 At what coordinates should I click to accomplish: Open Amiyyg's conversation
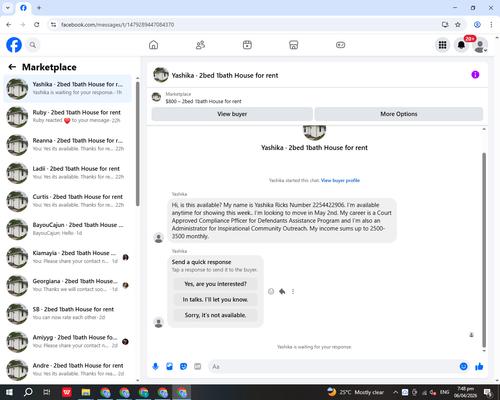click(67, 342)
